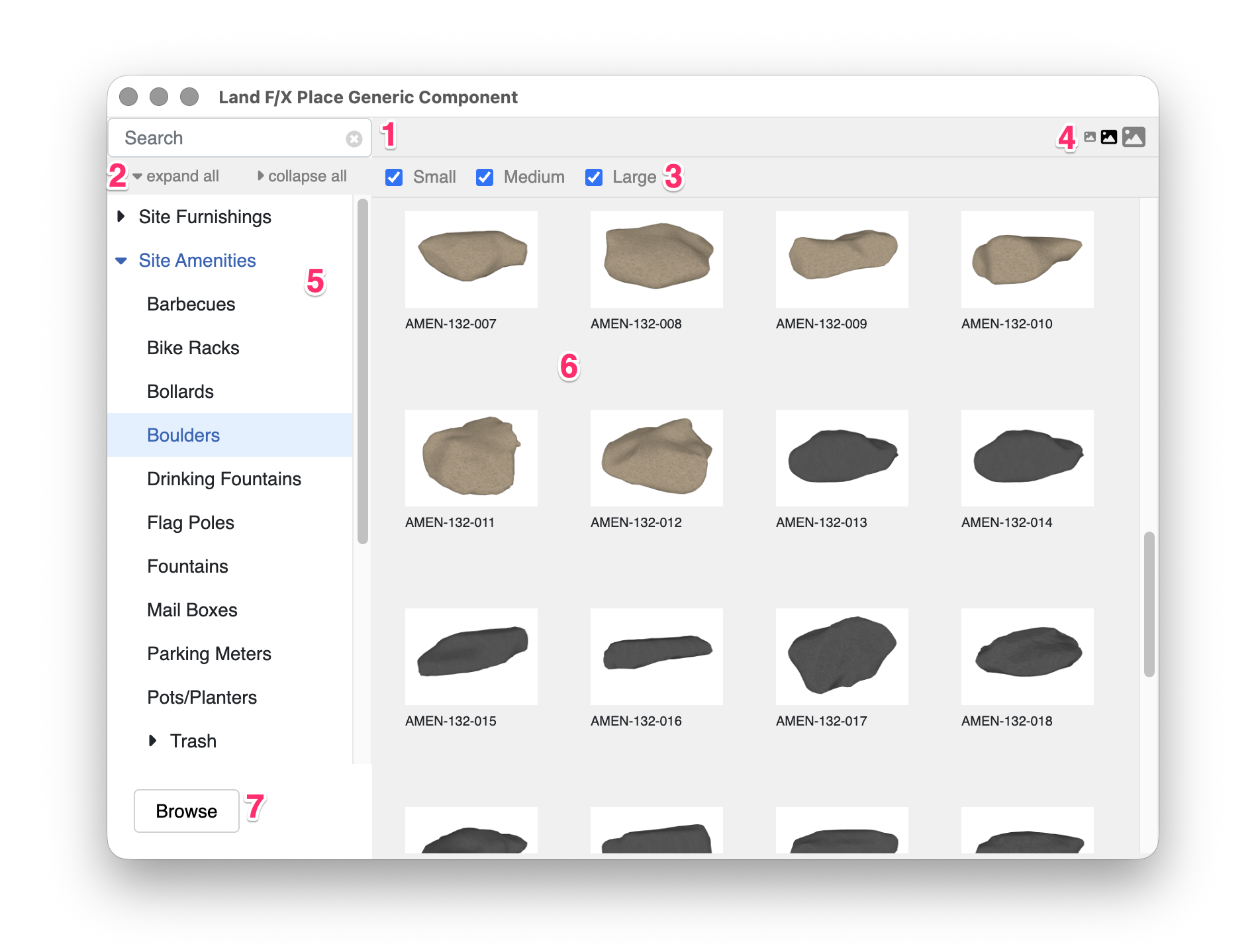The image size is (1258, 952).
Task: Select boulder thumbnail AMEN-132-007
Action: (471, 260)
